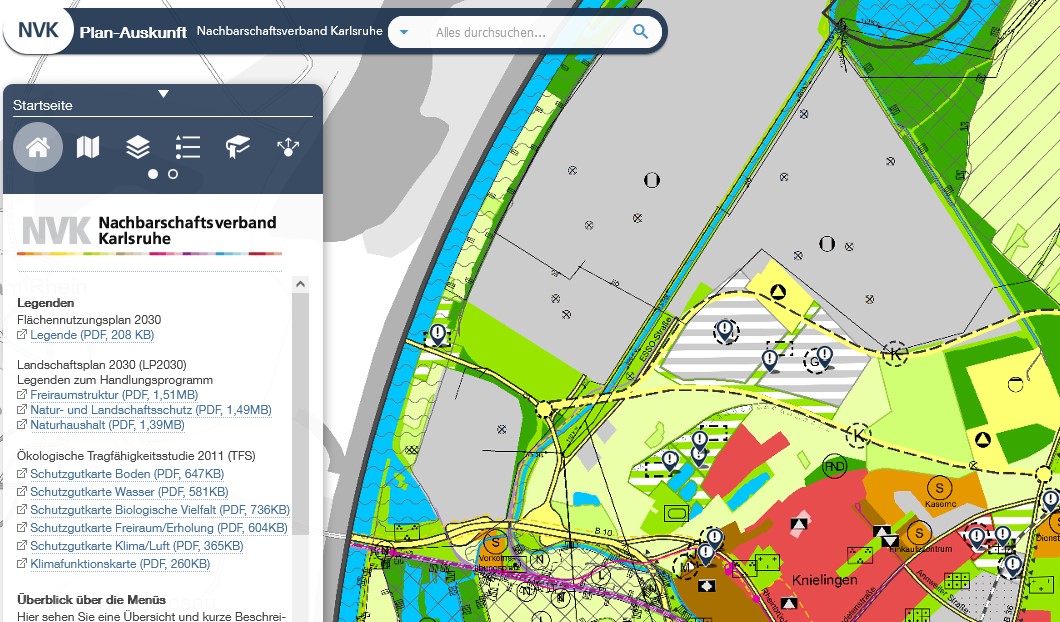Screen dimensions: 1060x622
Task: Open Natur- und Landschaftsschutz PDF link
Action: (151, 410)
